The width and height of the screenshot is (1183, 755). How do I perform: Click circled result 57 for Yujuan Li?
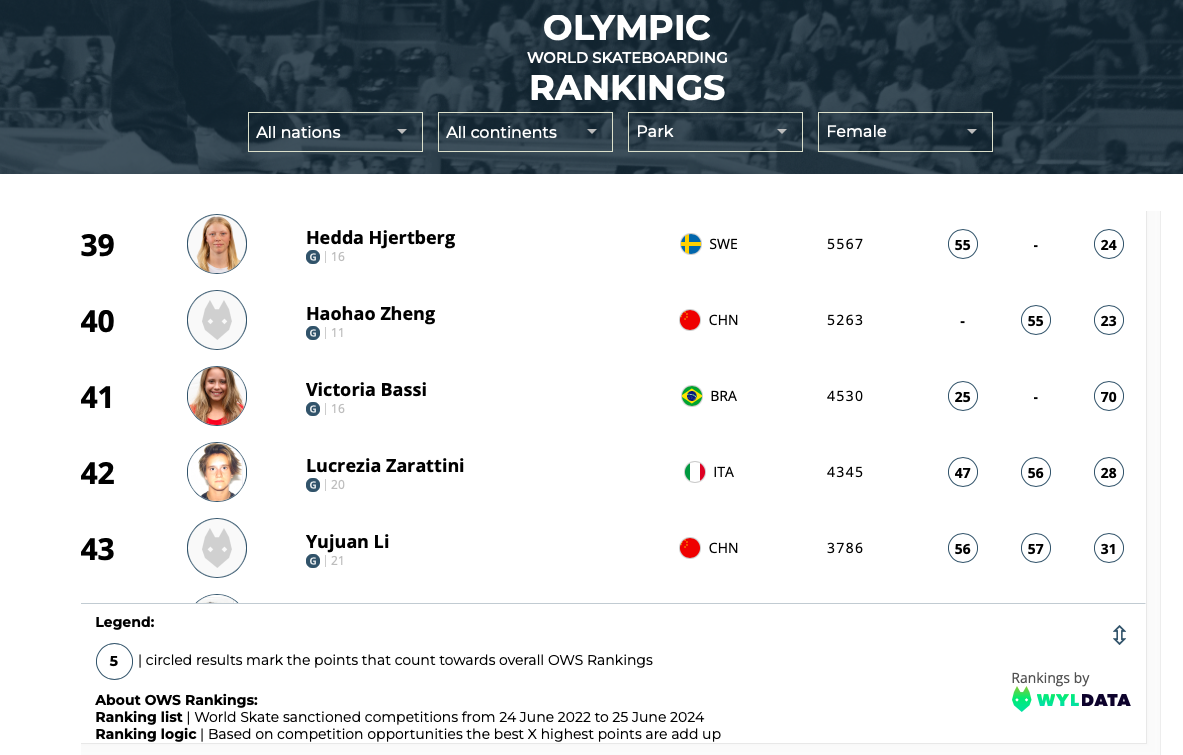pos(1036,548)
